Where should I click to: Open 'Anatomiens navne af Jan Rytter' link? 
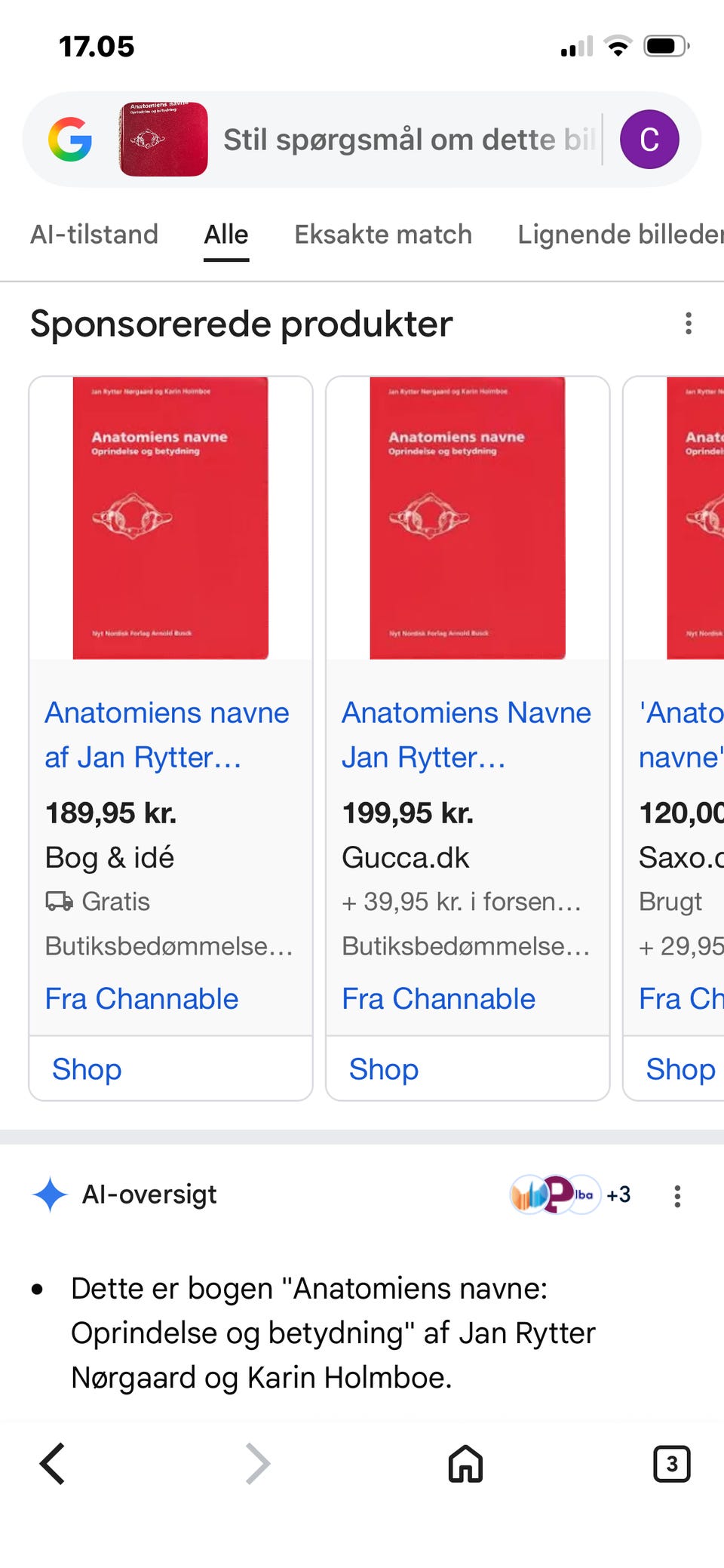click(167, 735)
